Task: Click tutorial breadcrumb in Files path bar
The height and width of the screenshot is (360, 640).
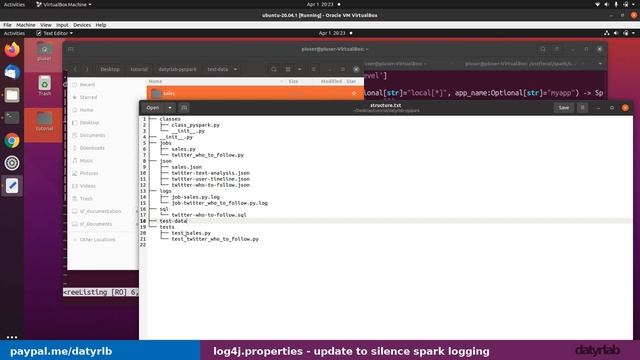Action: [139, 69]
